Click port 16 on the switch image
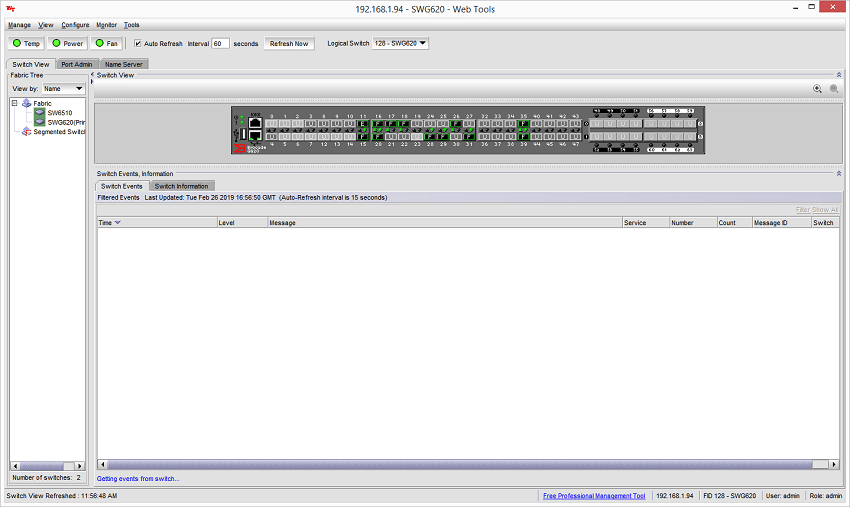 378,124
